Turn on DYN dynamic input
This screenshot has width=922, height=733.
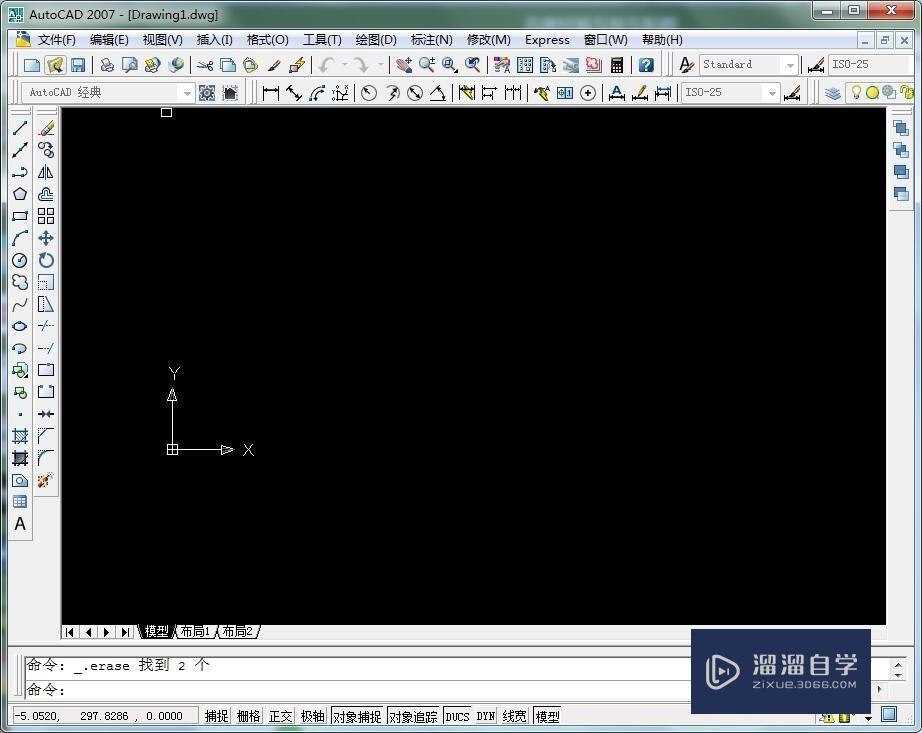point(484,715)
